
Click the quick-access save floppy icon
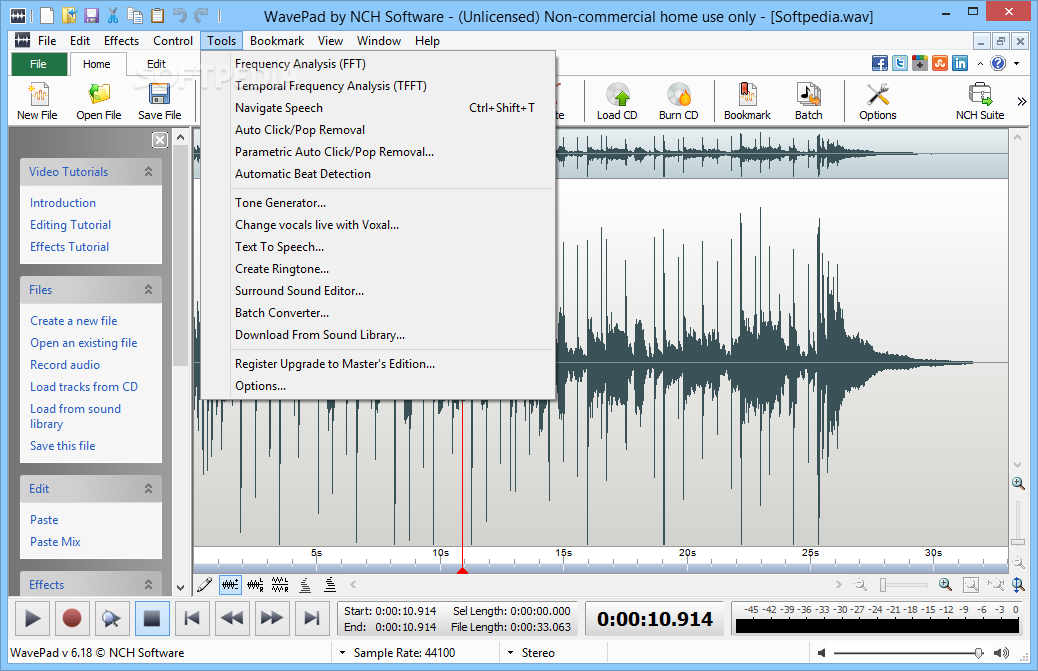tap(91, 15)
